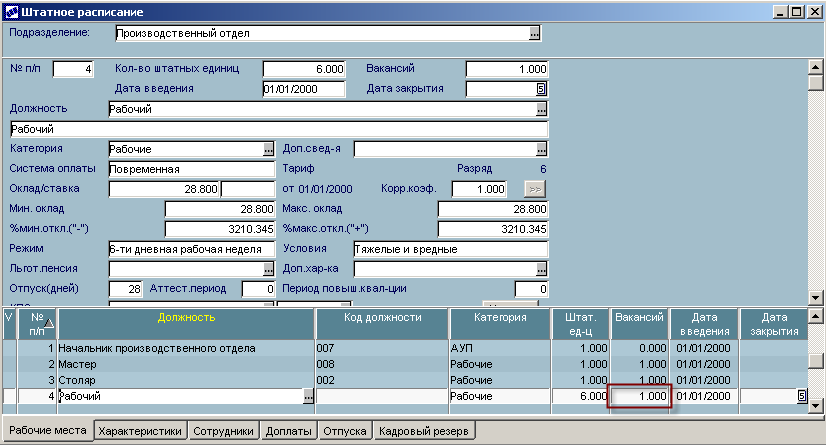Viewport: 826px width, 445px height.
Task: Open the Льгот.пенсия ellipsis selector
Action: [x=268, y=269]
